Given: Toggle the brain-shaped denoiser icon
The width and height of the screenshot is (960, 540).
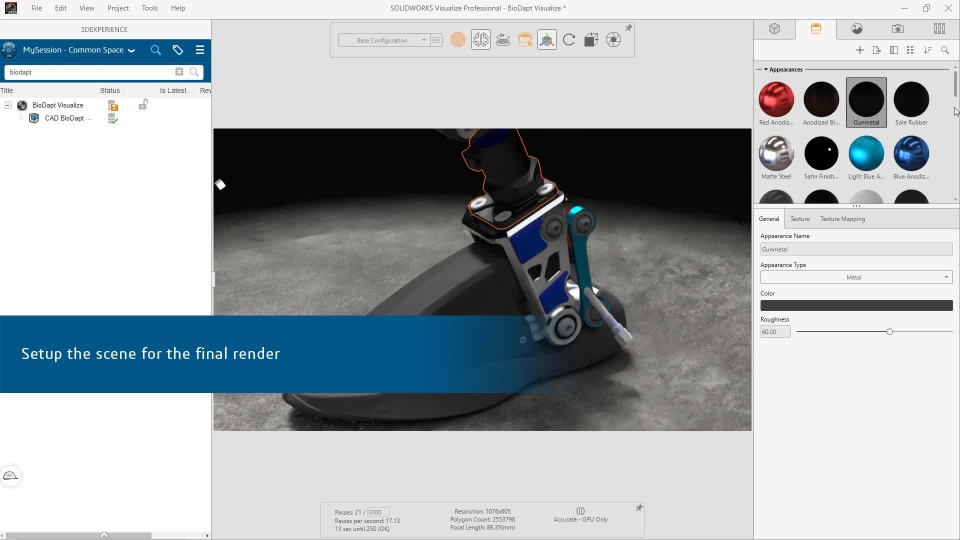Looking at the screenshot, I should click(x=481, y=40).
